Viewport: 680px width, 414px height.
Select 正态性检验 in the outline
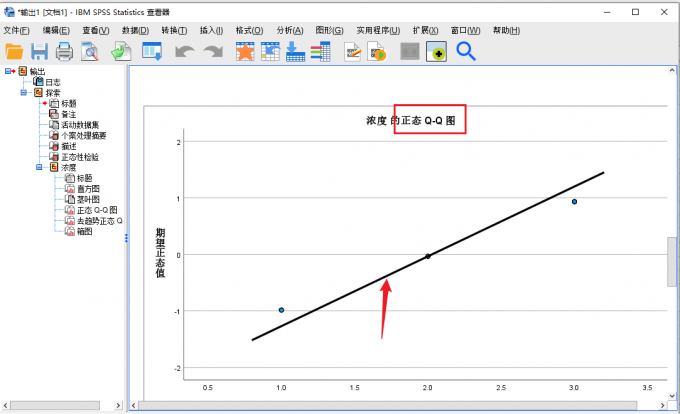[x=80, y=157]
